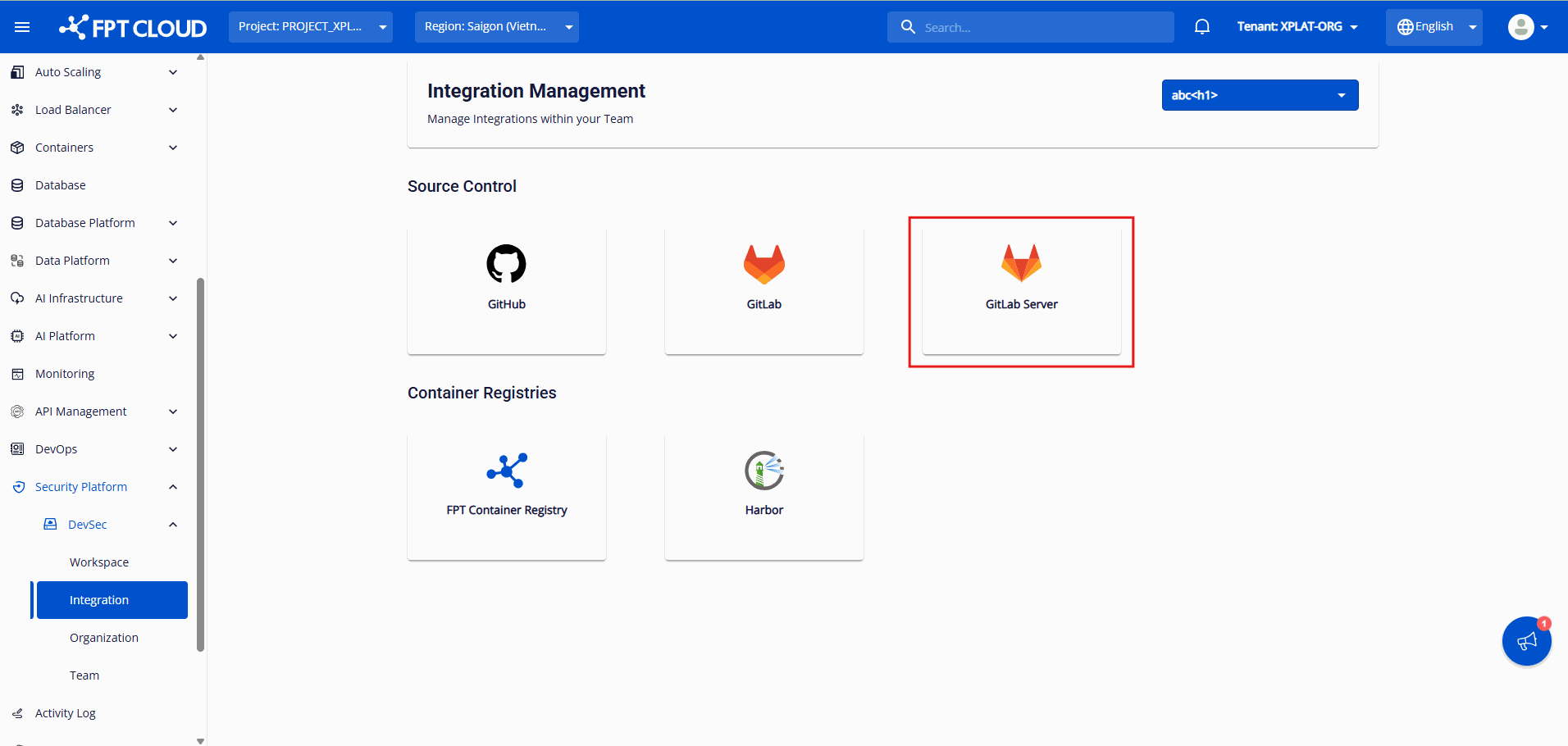
Task: Expand the AI Infrastructure chevron
Action: click(x=173, y=298)
